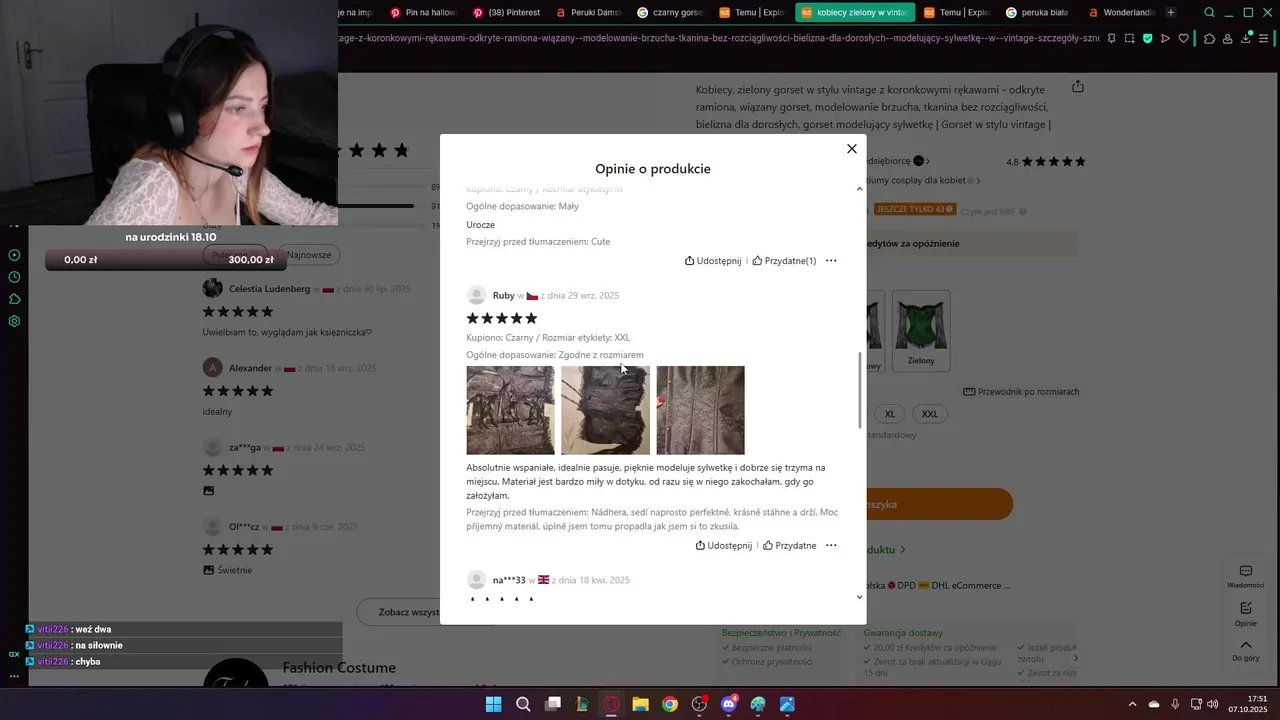
Task: Click the Najnowsze sort button in the background reviews
Action: tap(309, 255)
